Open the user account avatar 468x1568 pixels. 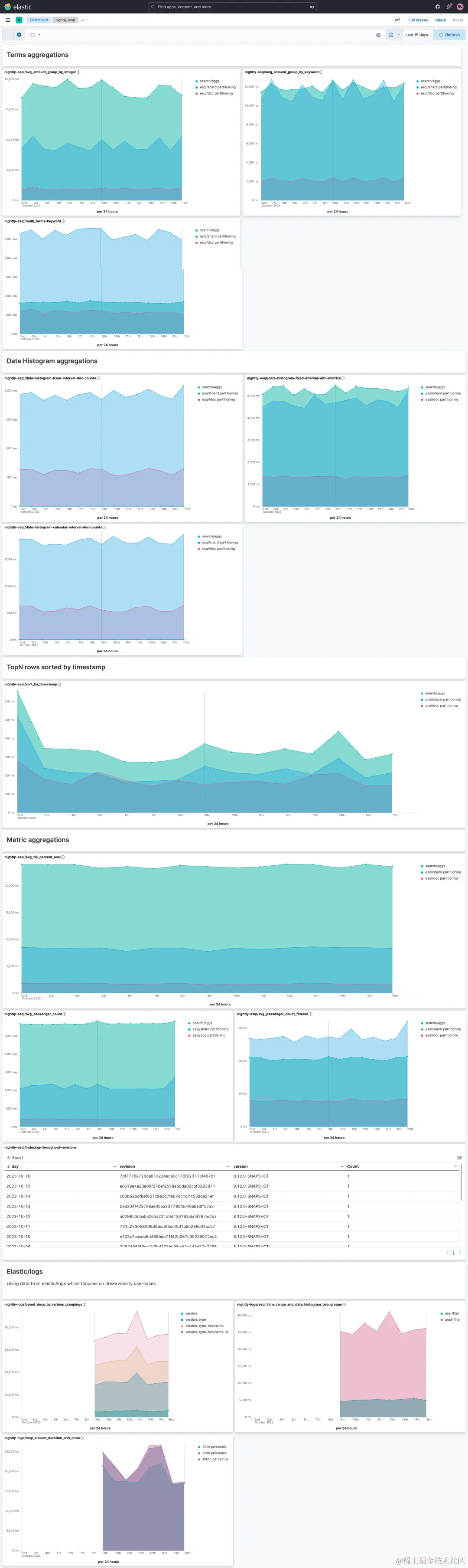point(460,7)
